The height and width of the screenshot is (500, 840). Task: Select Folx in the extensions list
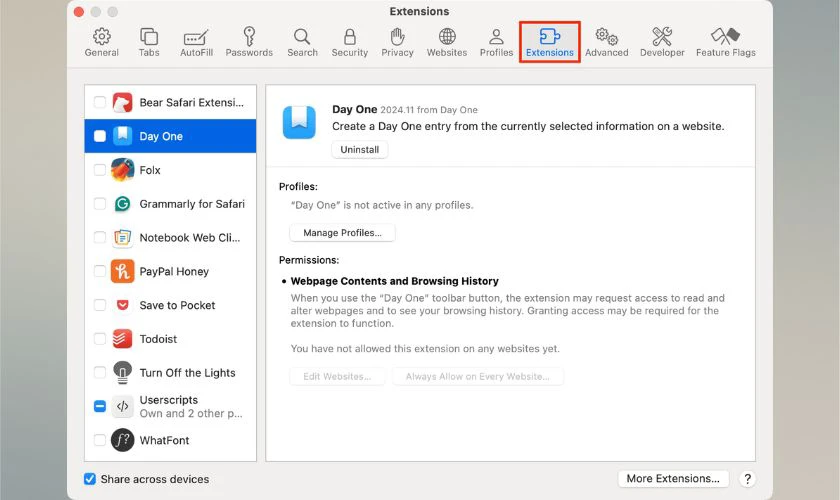[150, 170]
